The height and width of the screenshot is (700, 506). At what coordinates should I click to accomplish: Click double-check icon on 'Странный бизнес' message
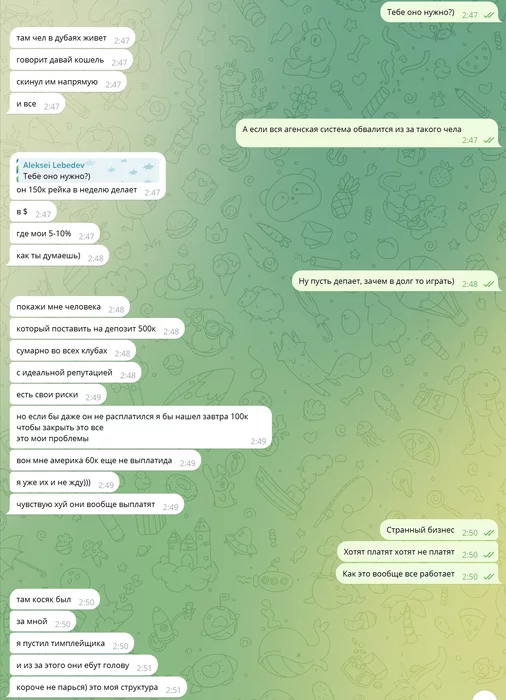tap(489, 533)
